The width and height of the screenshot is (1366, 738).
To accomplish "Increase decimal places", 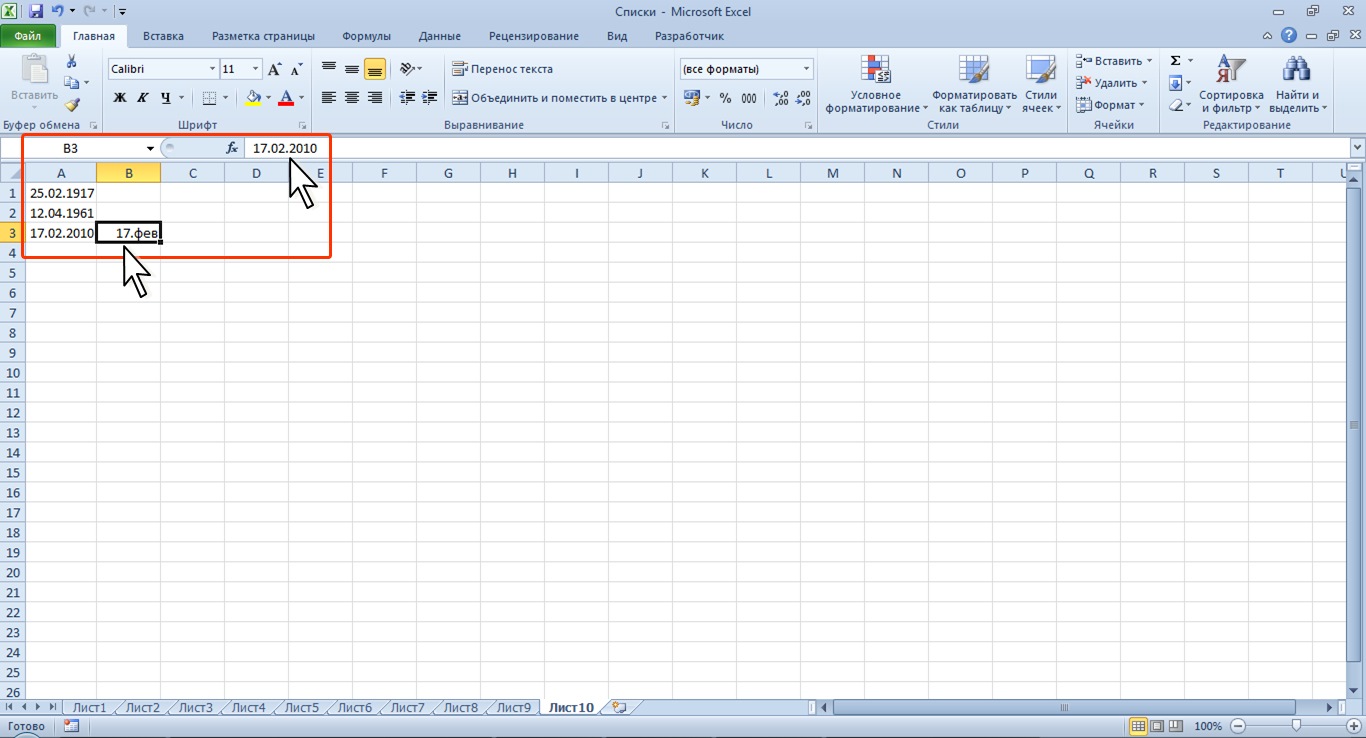I will [781, 98].
